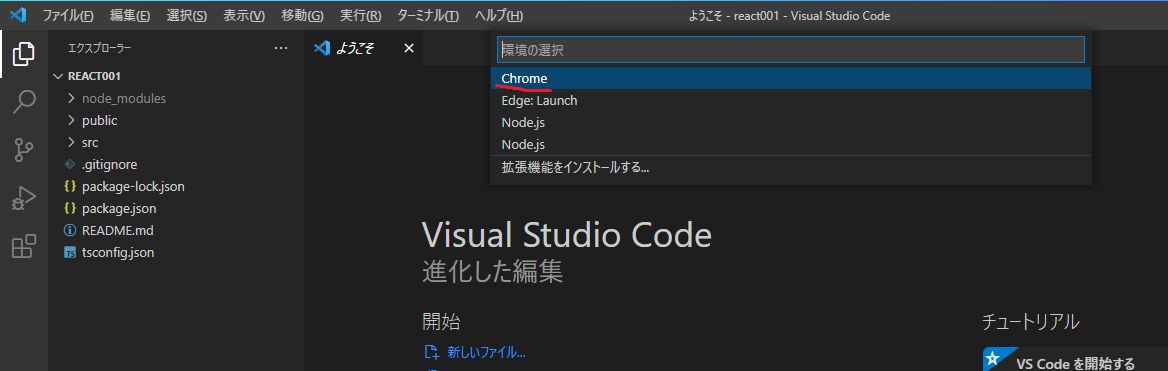Choose 拡張機能をインストールする... option
1168x371 pixels.
pyautogui.click(x=791, y=168)
